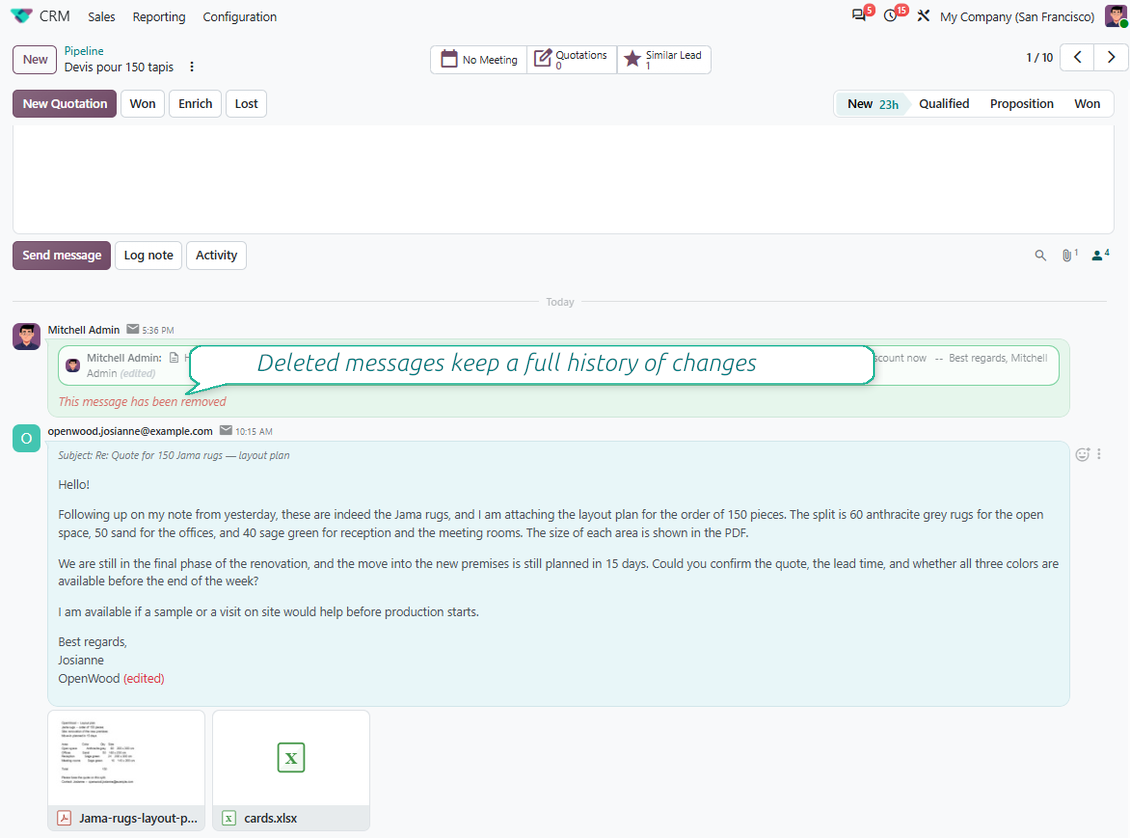Open the conversations messaging icon
This screenshot has height=838, width=1130.
click(x=859, y=15)
